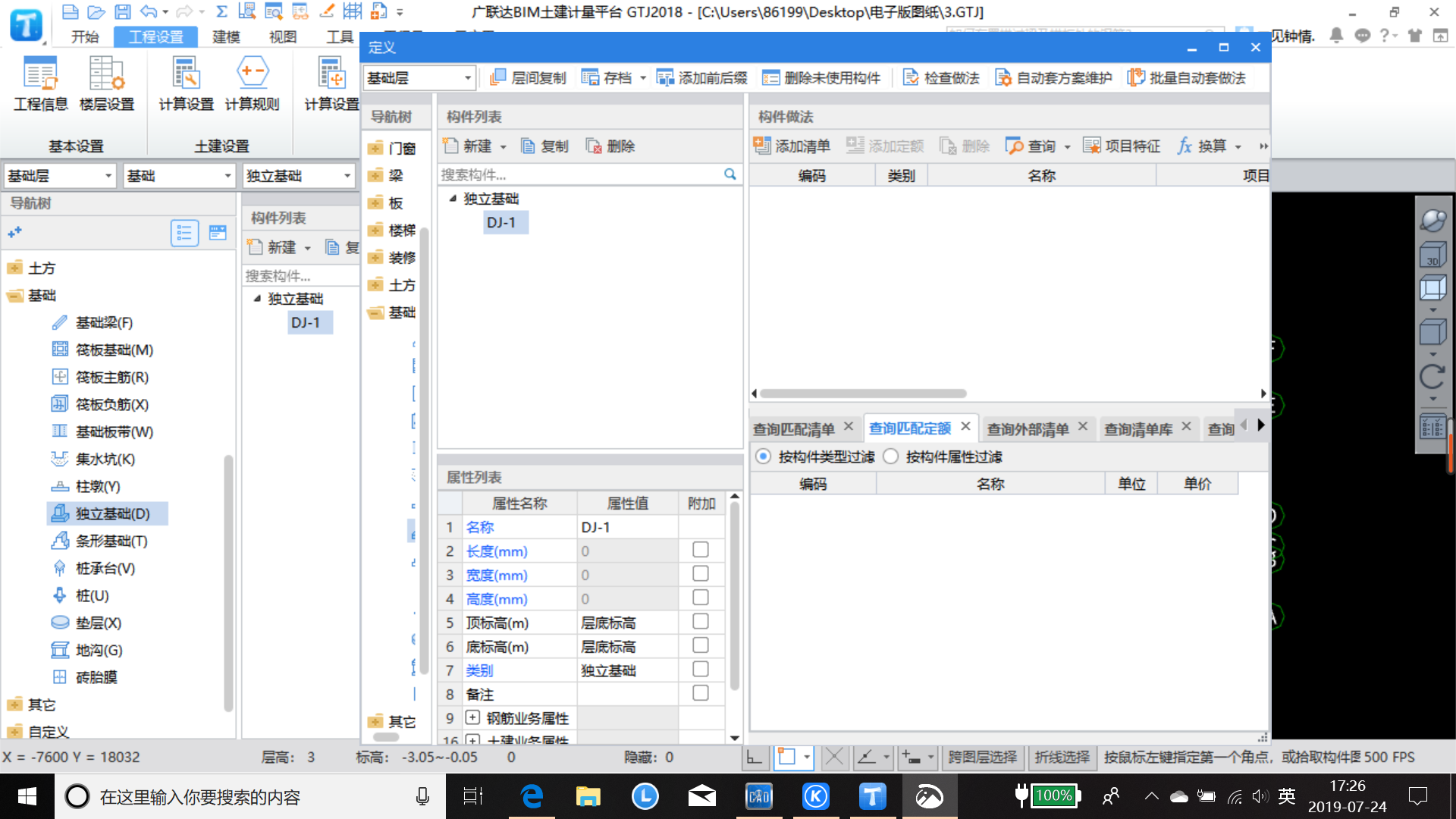The height and width of the screenshot is (819, 1456).
Task: Open 楼梯 folder in definition navigation tree
Action: click(x=392, y=231)
